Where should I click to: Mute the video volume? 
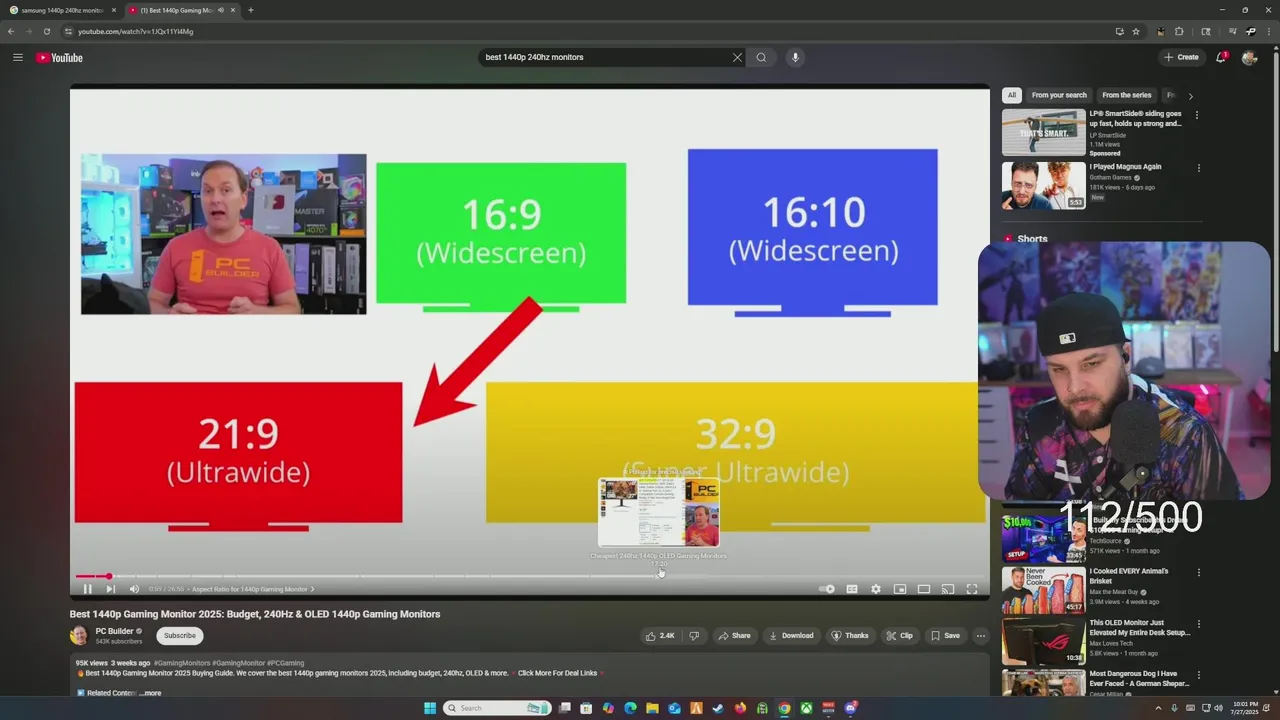point(134,589)
